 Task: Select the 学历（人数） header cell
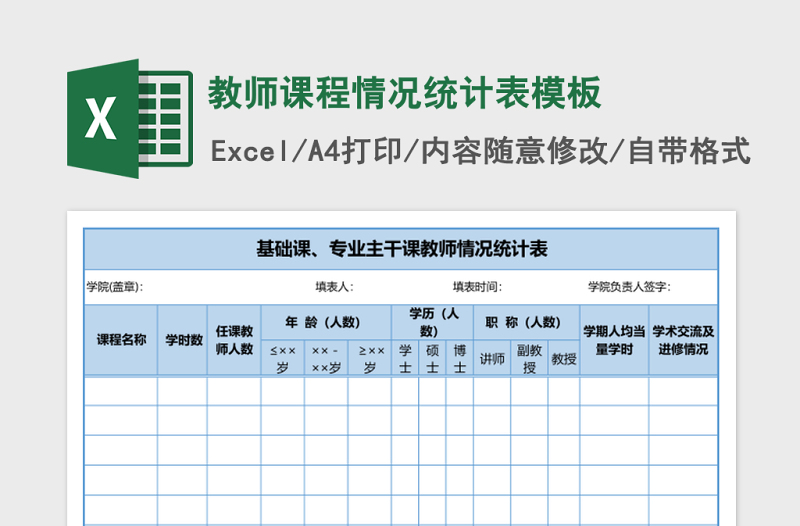(x=433, y=322)
